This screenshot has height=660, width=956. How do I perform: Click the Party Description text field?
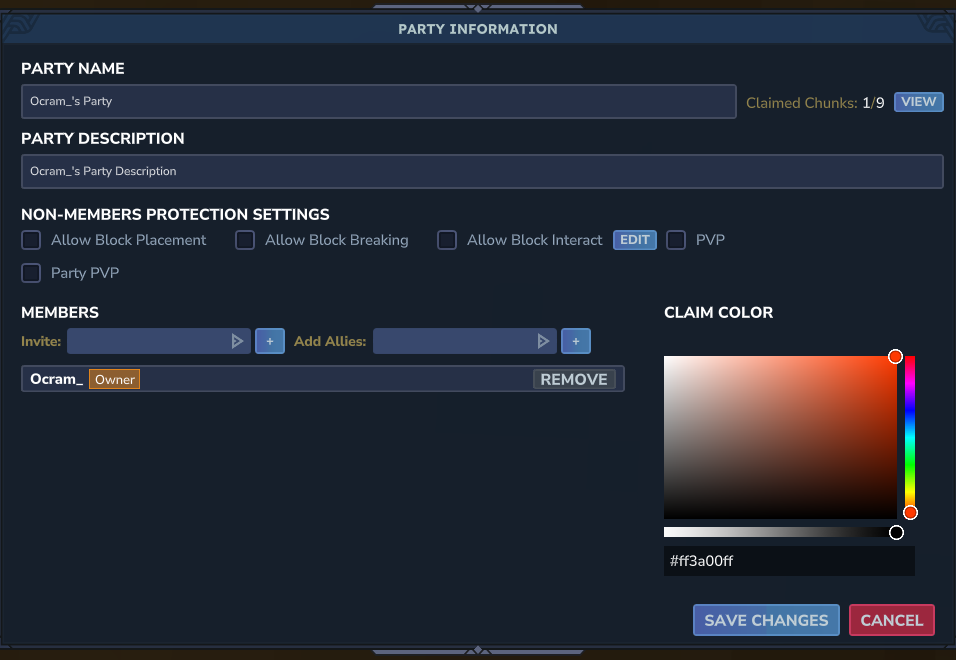coord(481,171)
